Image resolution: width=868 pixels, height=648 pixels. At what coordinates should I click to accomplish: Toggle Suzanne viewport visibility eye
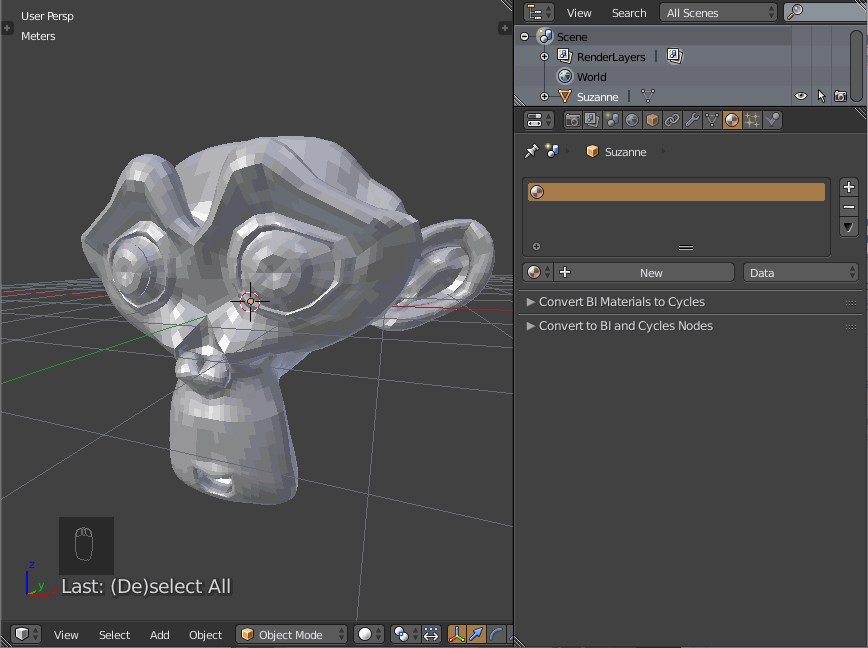click(x=800, y=96)
